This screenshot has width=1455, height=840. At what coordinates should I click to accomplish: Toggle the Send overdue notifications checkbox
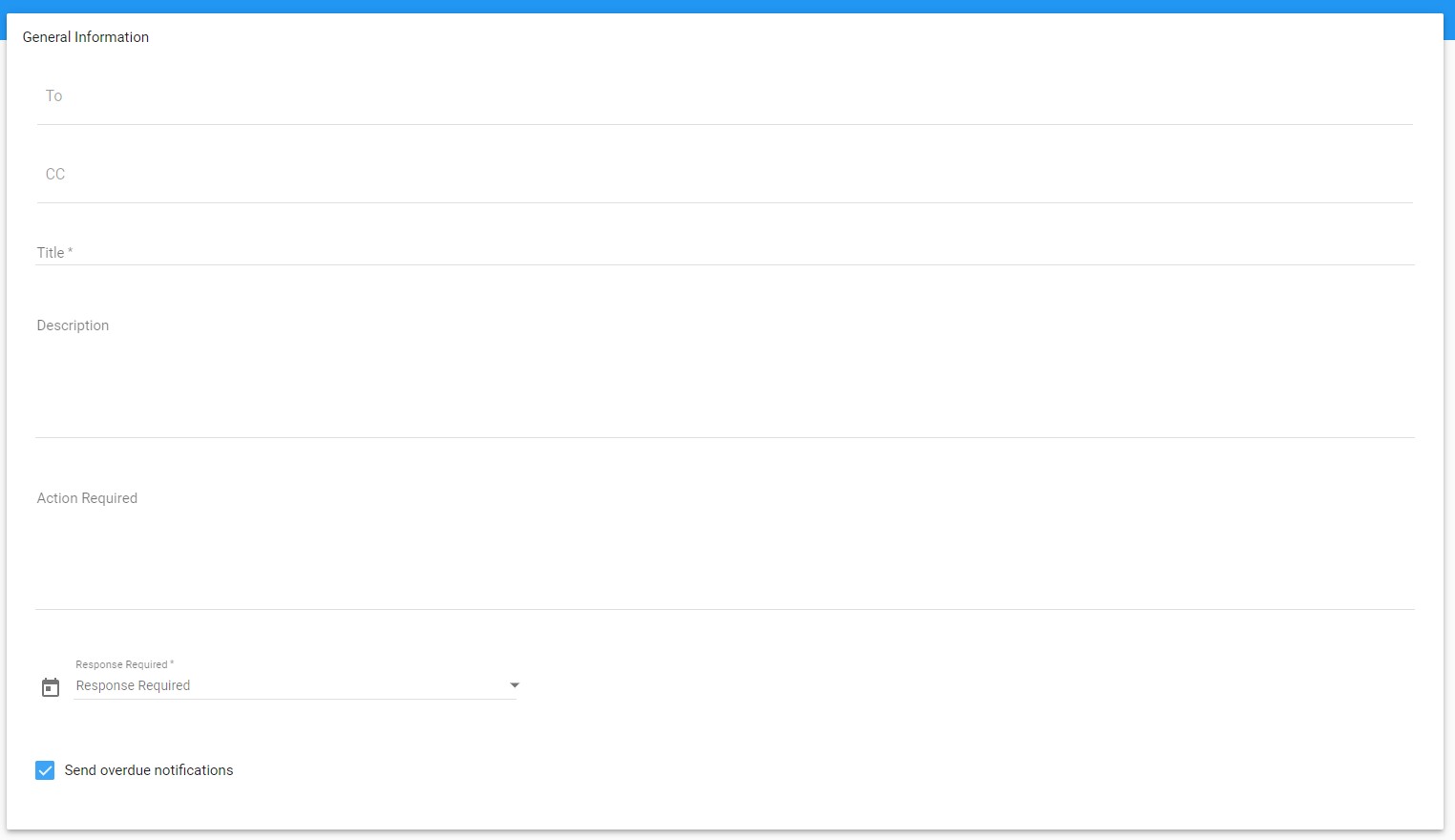45,770
